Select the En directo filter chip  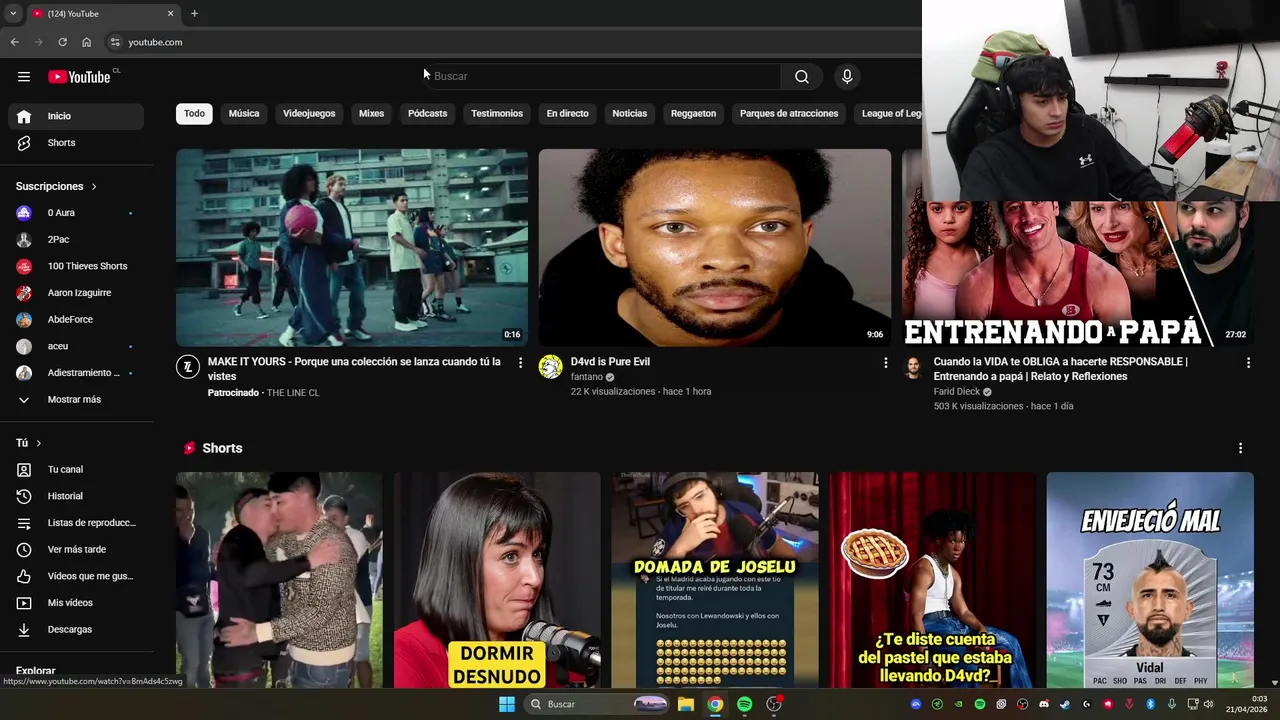pyautogui.click(x=567, y=113)
